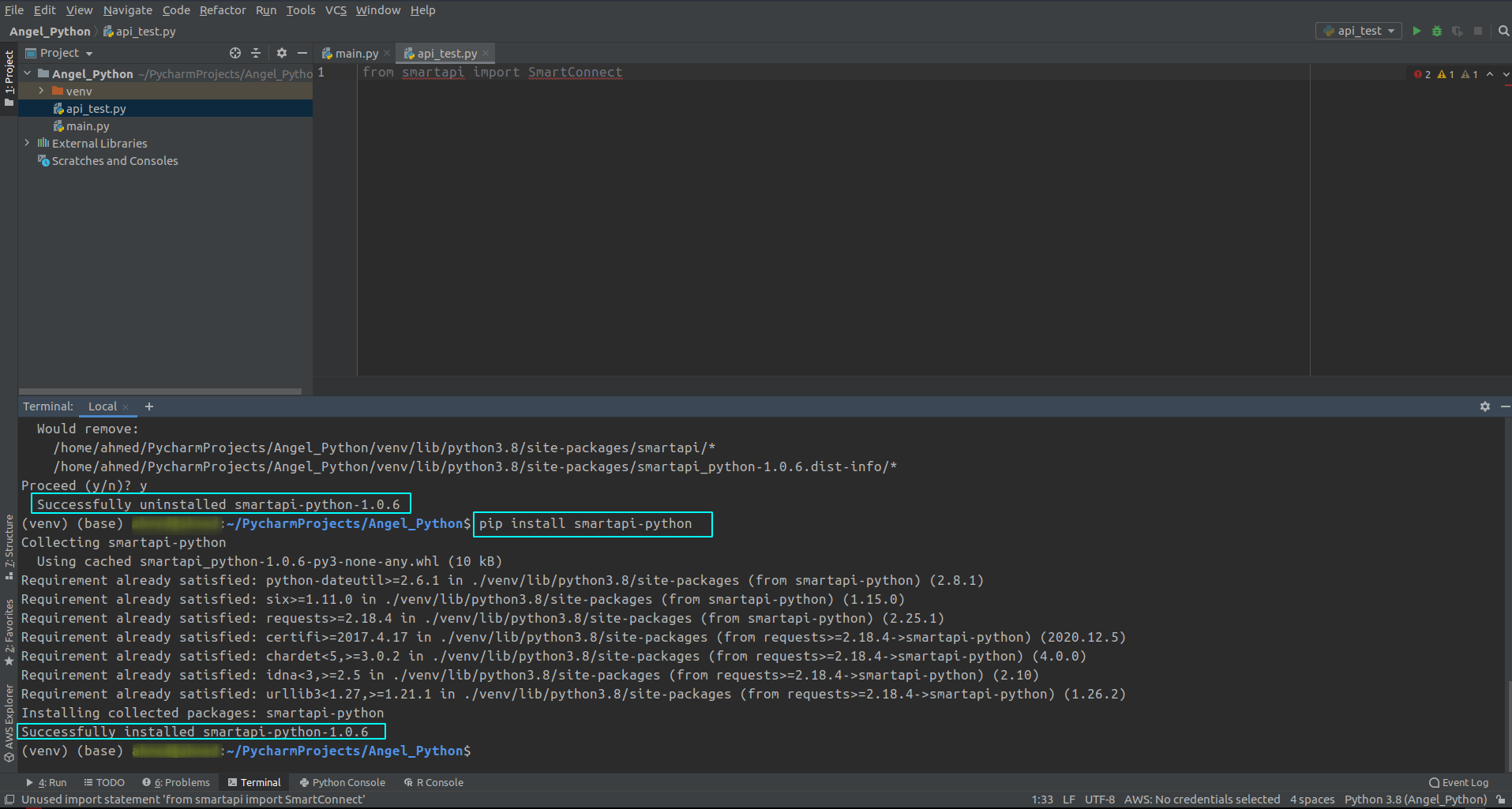Run api_test with the green play icon
1512x809 pixels.
[1416, 31]
